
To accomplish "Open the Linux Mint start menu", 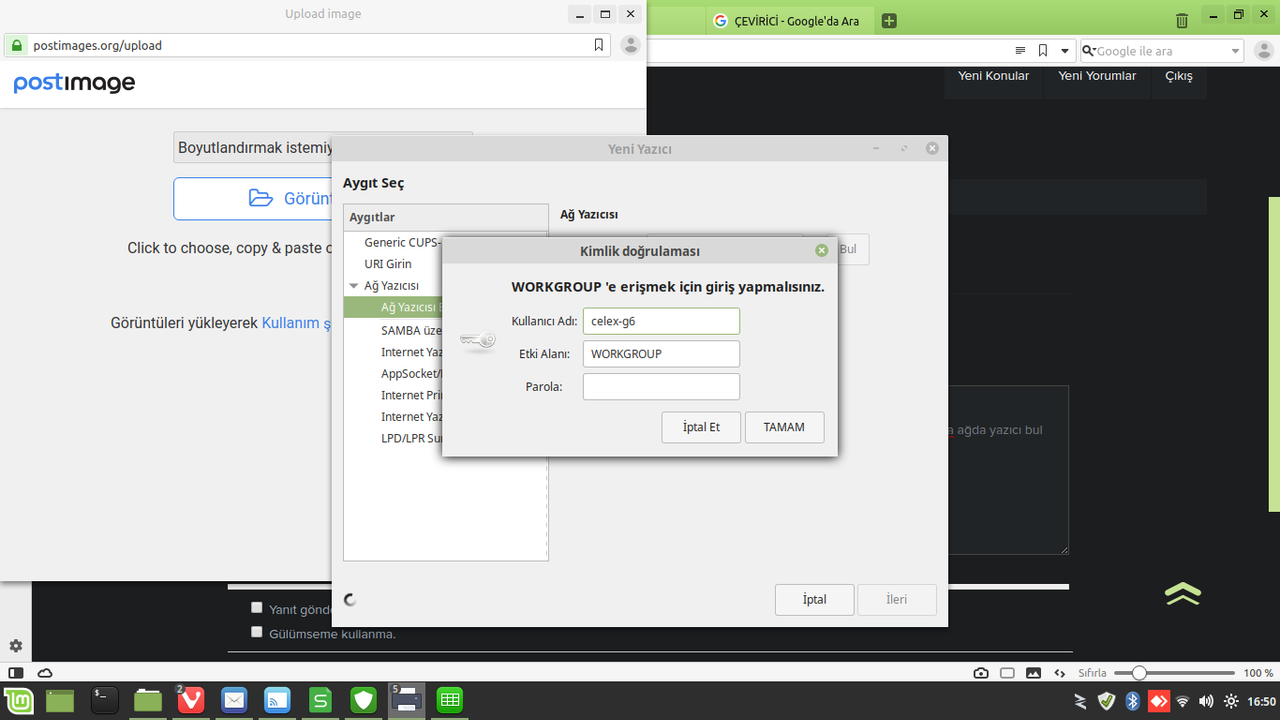I will coord(16,701).
